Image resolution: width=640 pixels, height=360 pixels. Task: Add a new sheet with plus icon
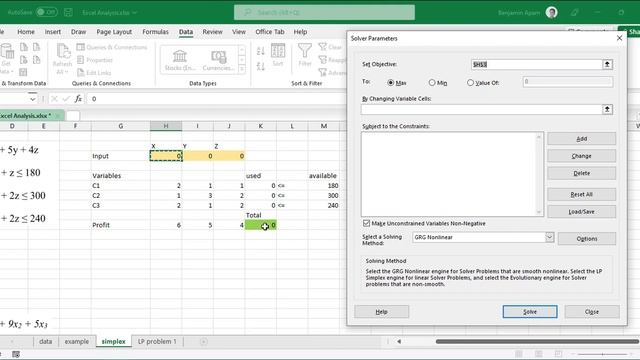[x=203, y=341]
